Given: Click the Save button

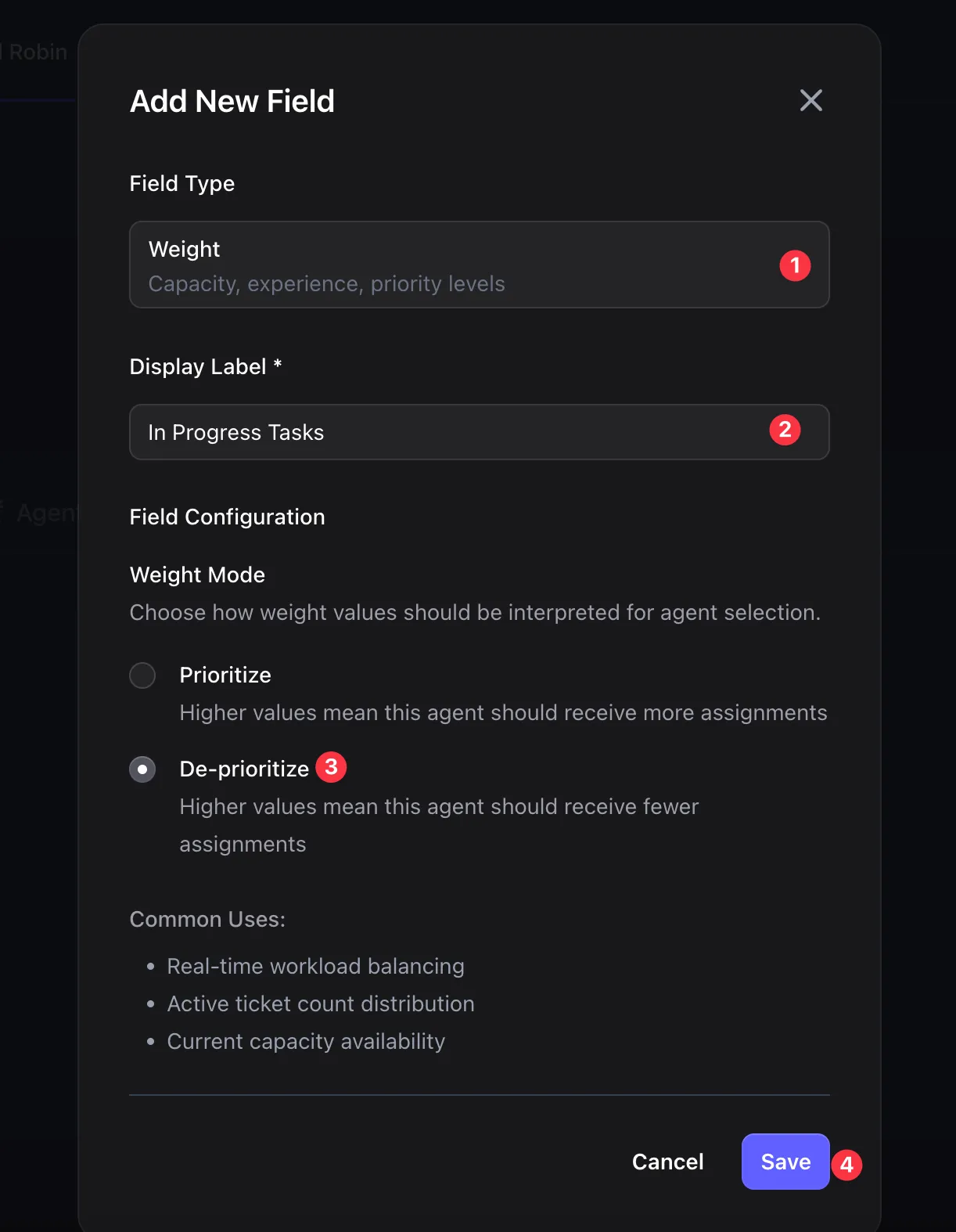Looking at the screenshot, I should (785, 1162).
